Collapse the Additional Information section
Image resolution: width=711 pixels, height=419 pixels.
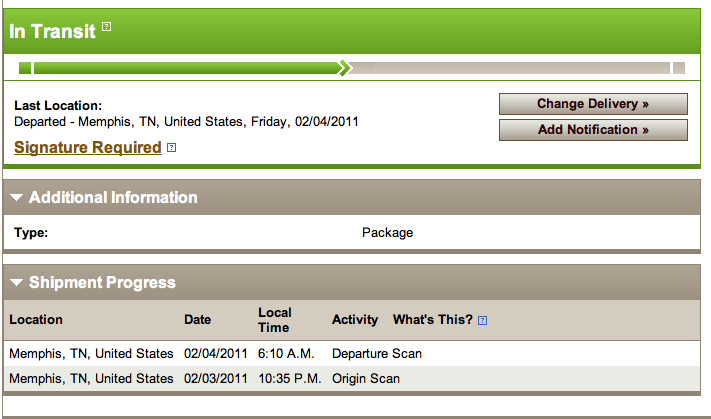point(16,198)
